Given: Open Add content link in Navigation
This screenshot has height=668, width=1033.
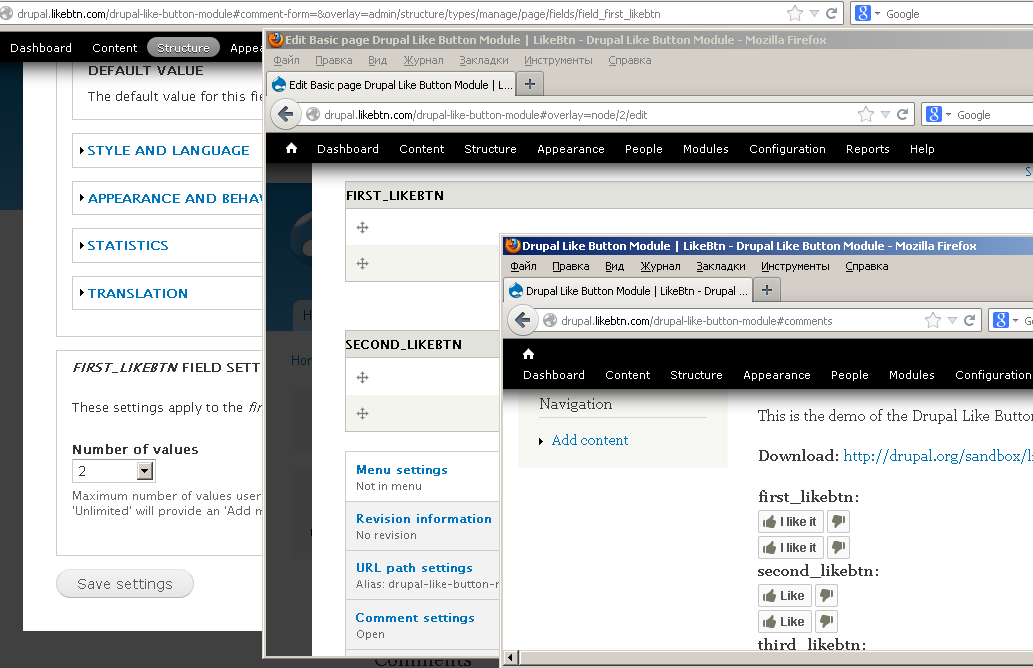Looking at the screenshot, I should 590,440.
